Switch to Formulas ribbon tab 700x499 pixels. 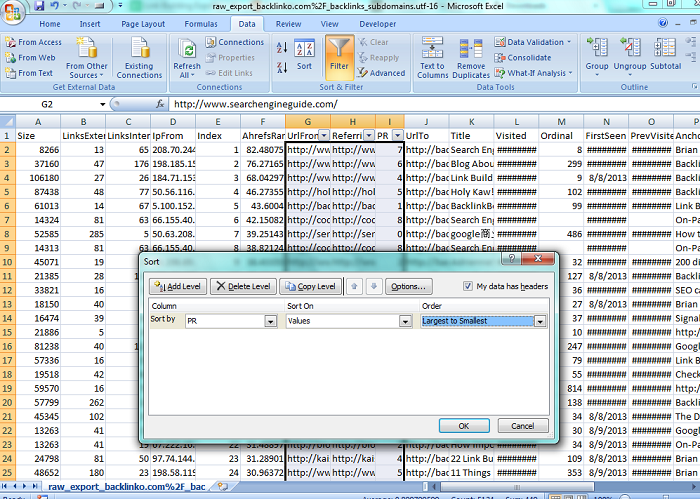(x=201, y=24)
